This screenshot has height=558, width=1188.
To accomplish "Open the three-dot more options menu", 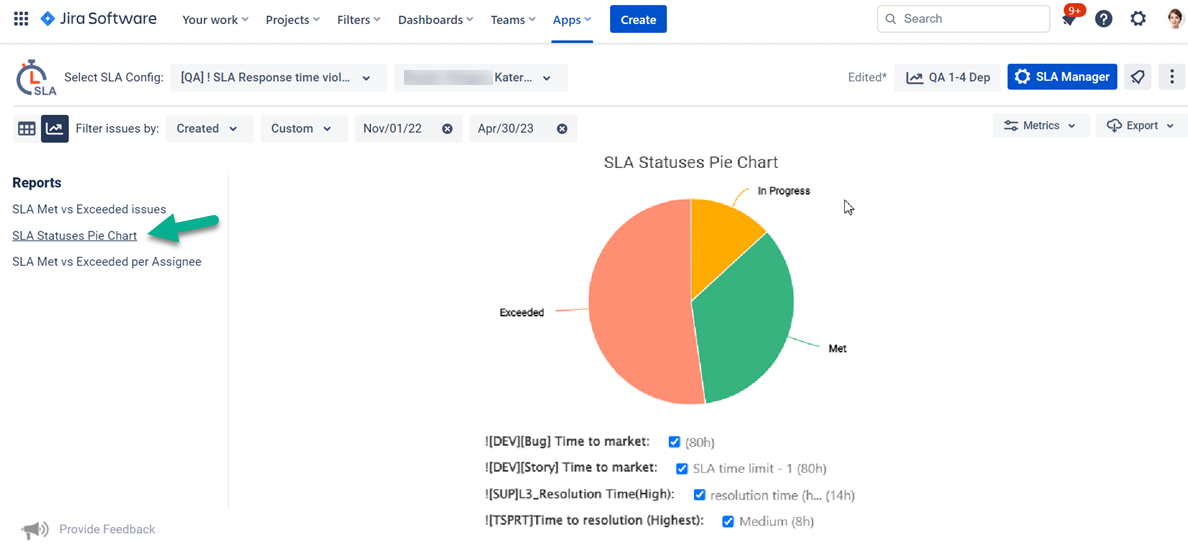I will click(1172, 77).
